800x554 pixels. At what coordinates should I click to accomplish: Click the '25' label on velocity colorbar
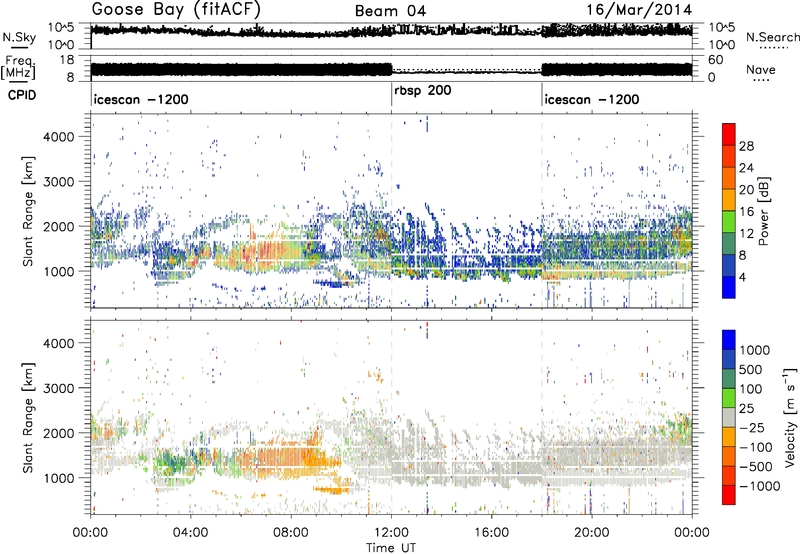point(746,409)
